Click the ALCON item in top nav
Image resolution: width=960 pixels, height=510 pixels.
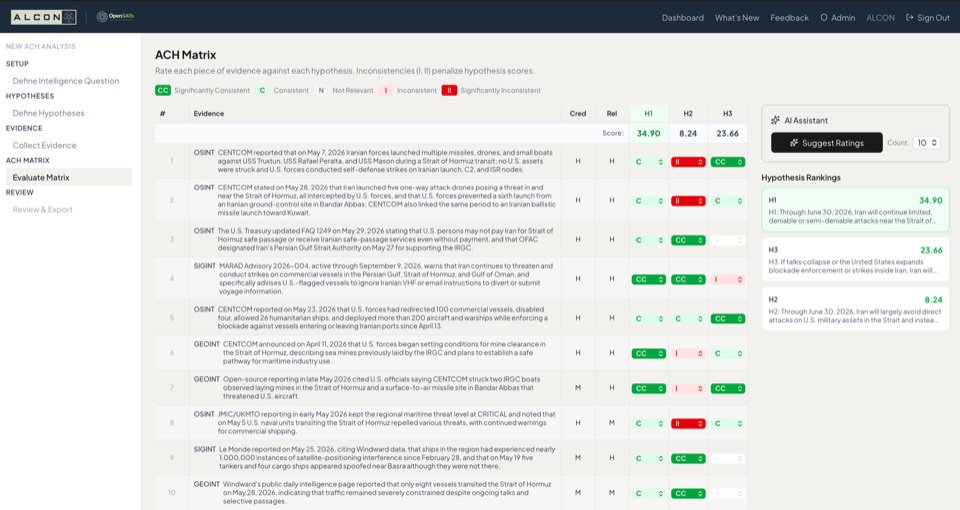[880, 18]
